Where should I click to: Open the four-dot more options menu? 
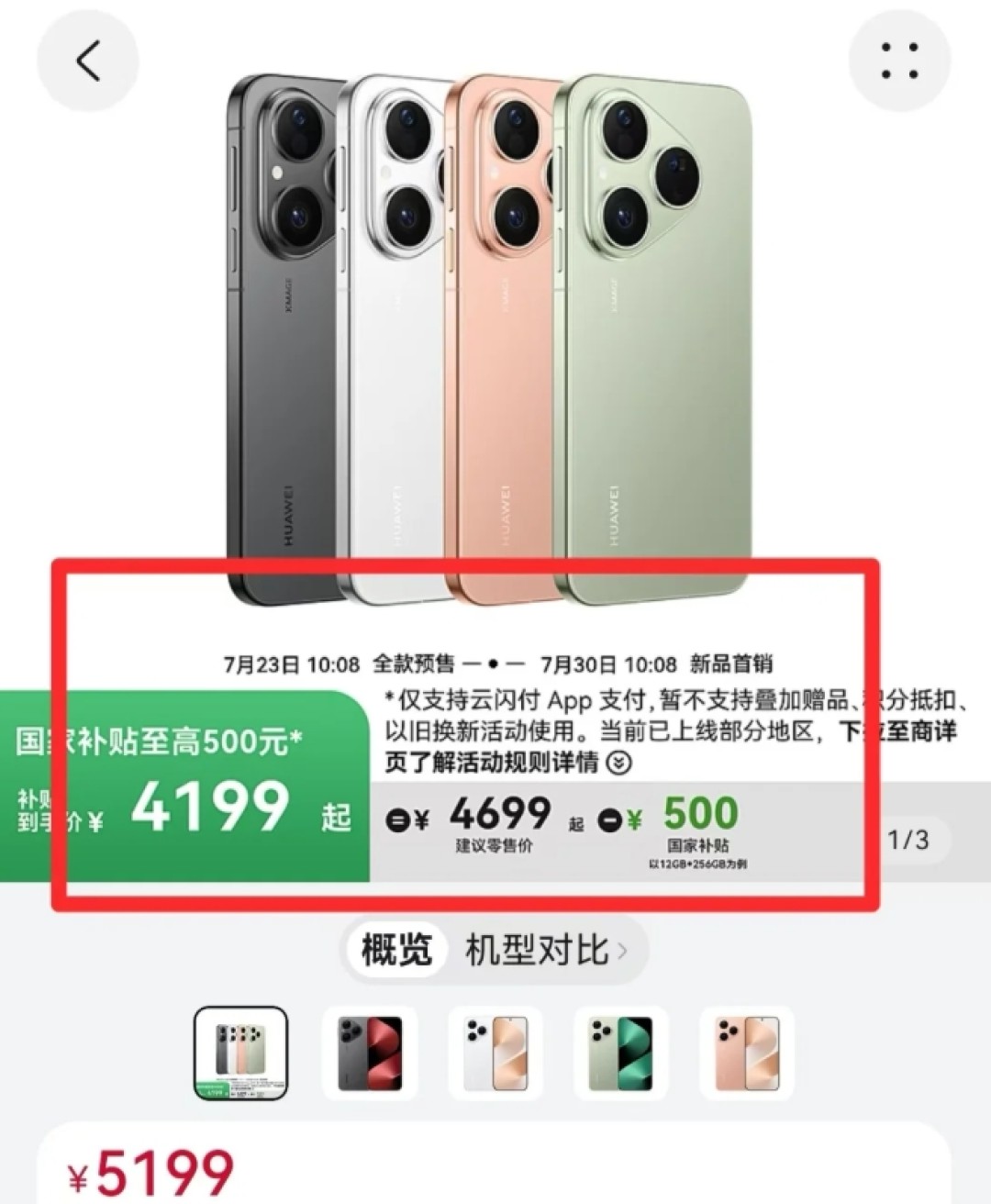(x=899, y=61)
